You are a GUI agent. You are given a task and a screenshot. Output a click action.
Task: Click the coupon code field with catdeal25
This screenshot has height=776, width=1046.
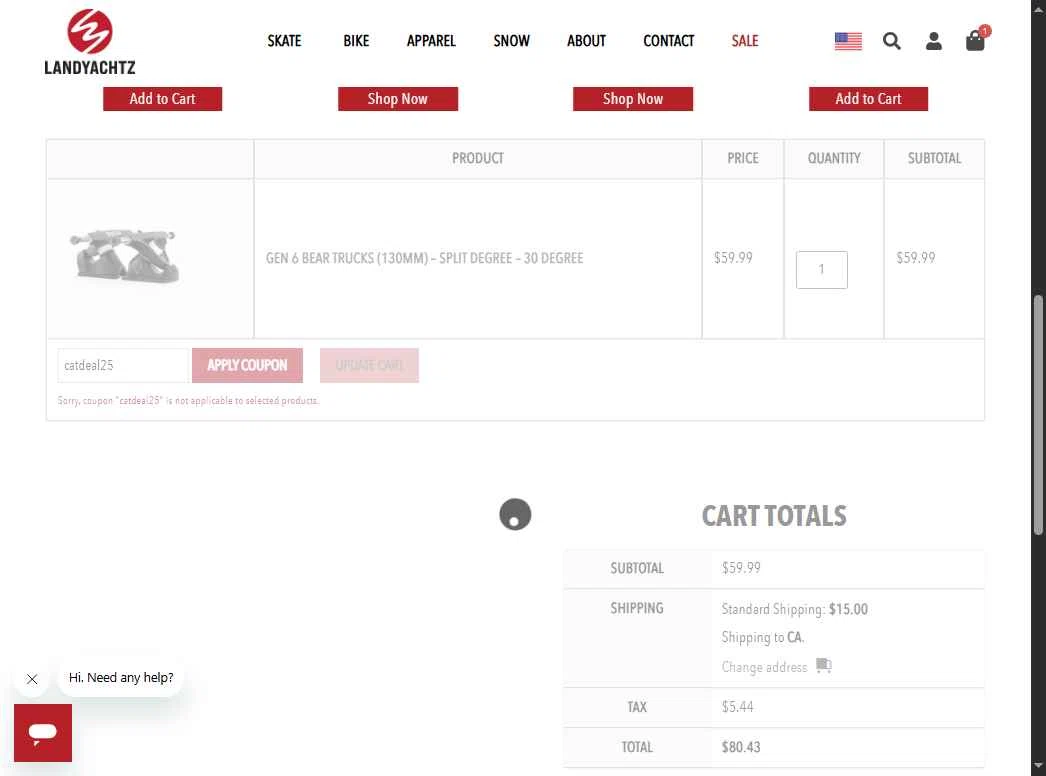(x=123, y=365)
